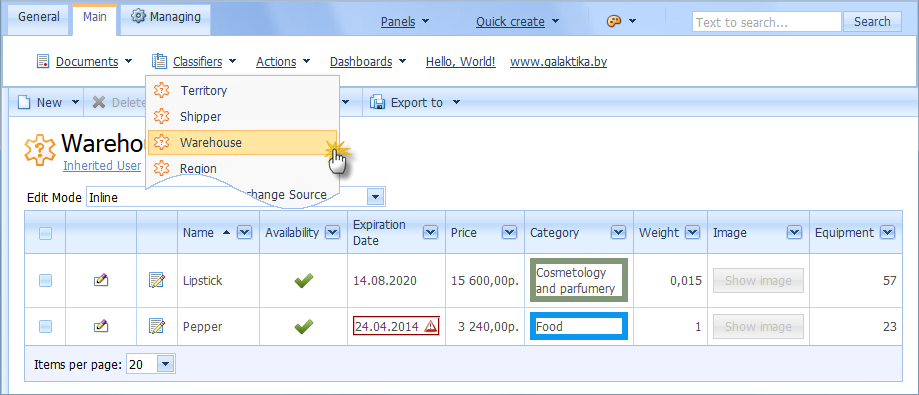Viewport: 919px width, 395px height.
Task: Open the Category column filter dropdown
Action: point(618,233)
